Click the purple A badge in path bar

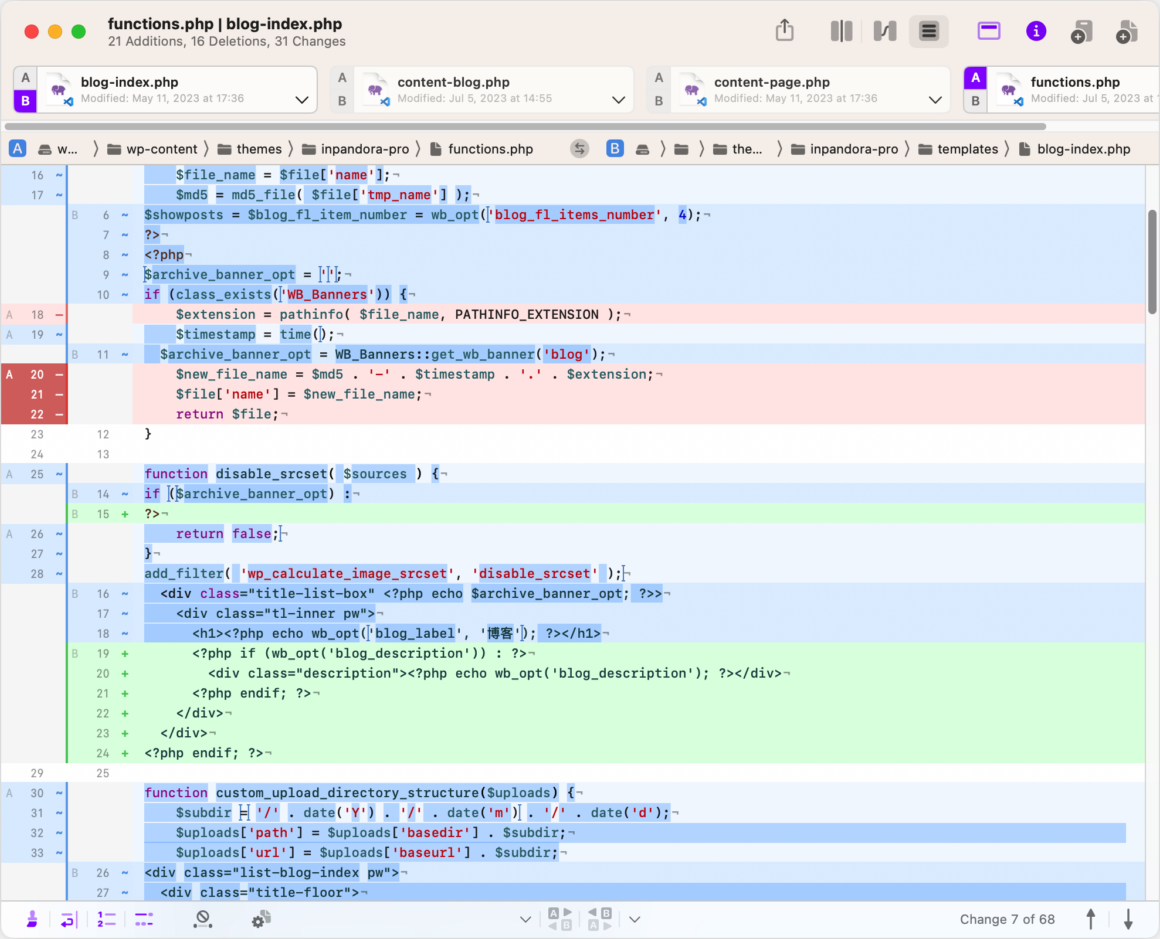tap(18, 149)
